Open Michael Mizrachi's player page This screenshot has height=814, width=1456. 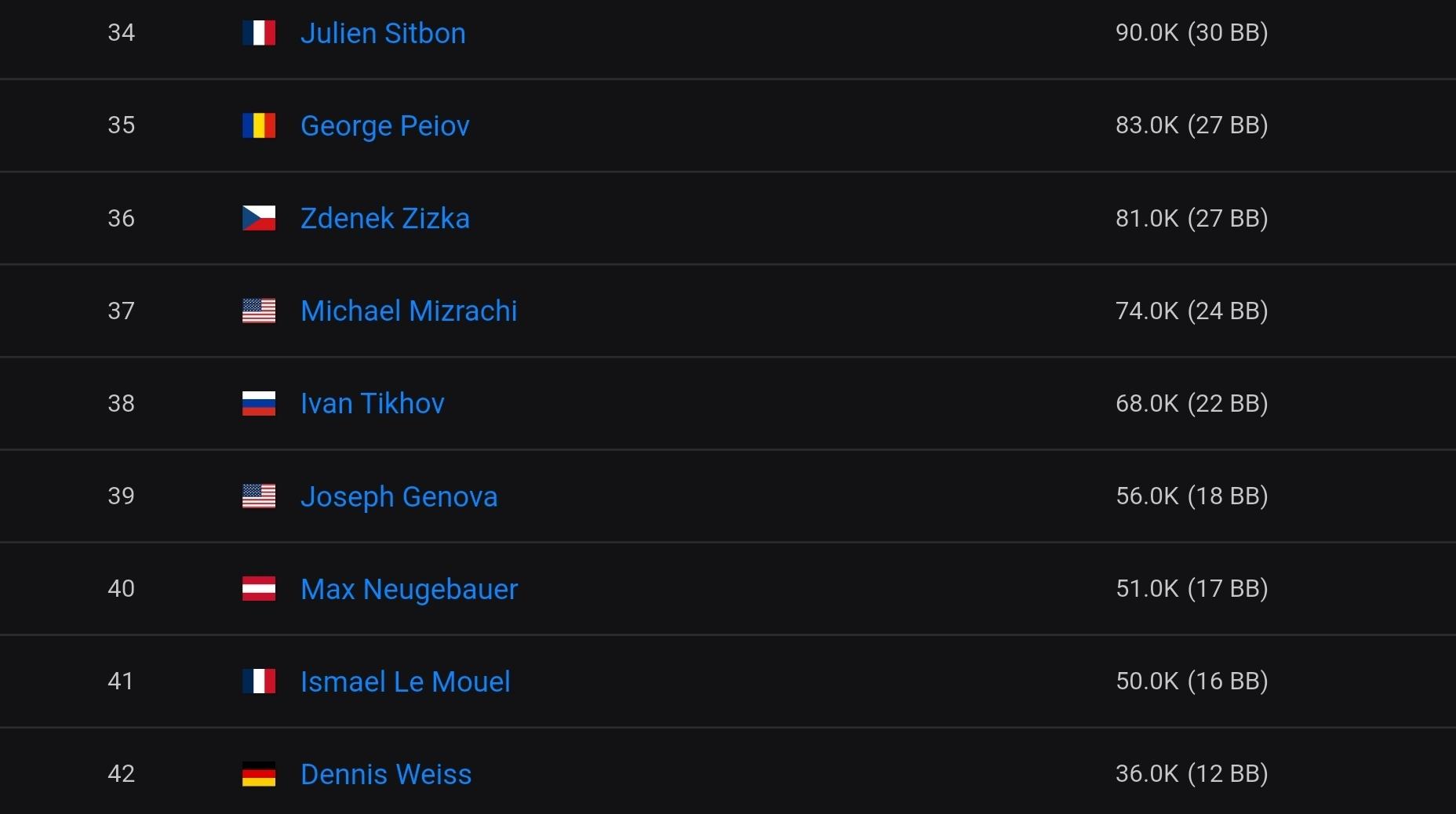(x=409, y=311)
